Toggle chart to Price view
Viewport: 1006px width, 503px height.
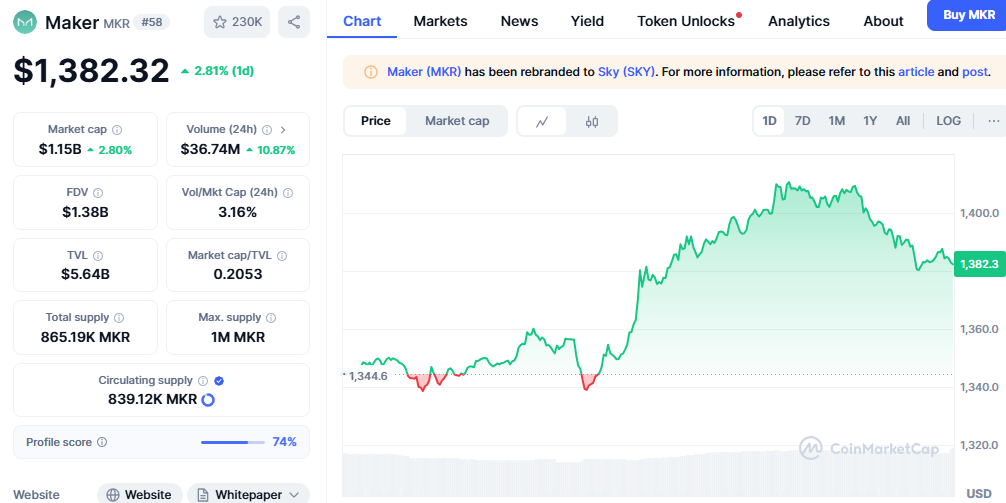[x=376, y=121]
